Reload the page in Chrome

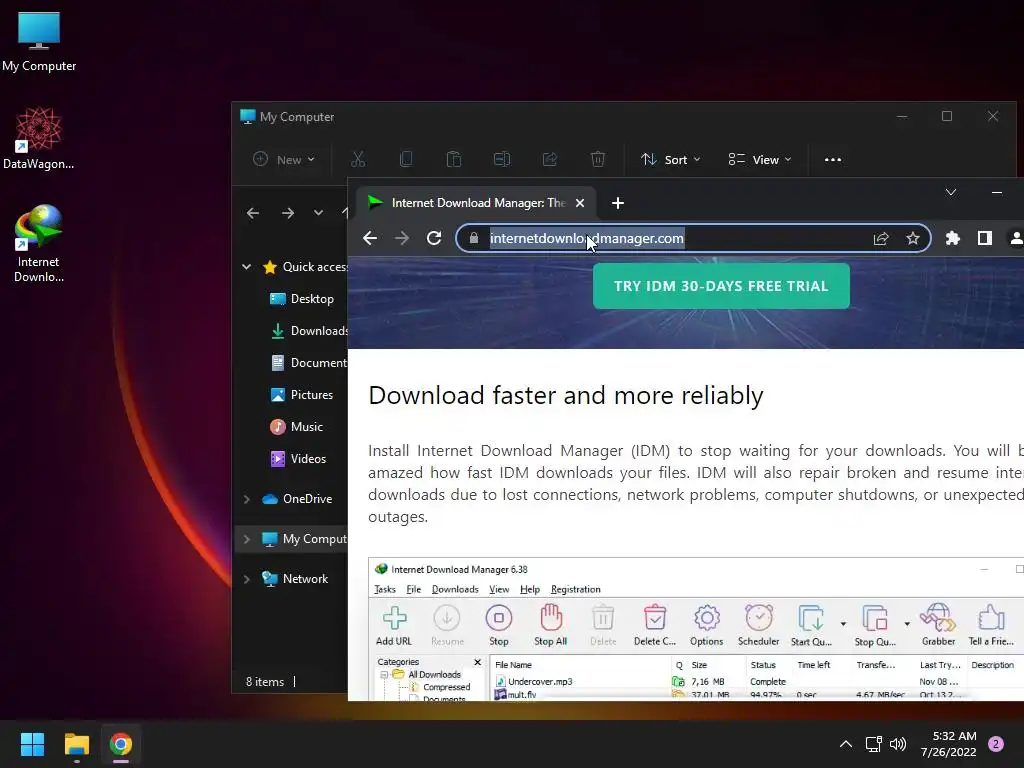coord(434,238)
